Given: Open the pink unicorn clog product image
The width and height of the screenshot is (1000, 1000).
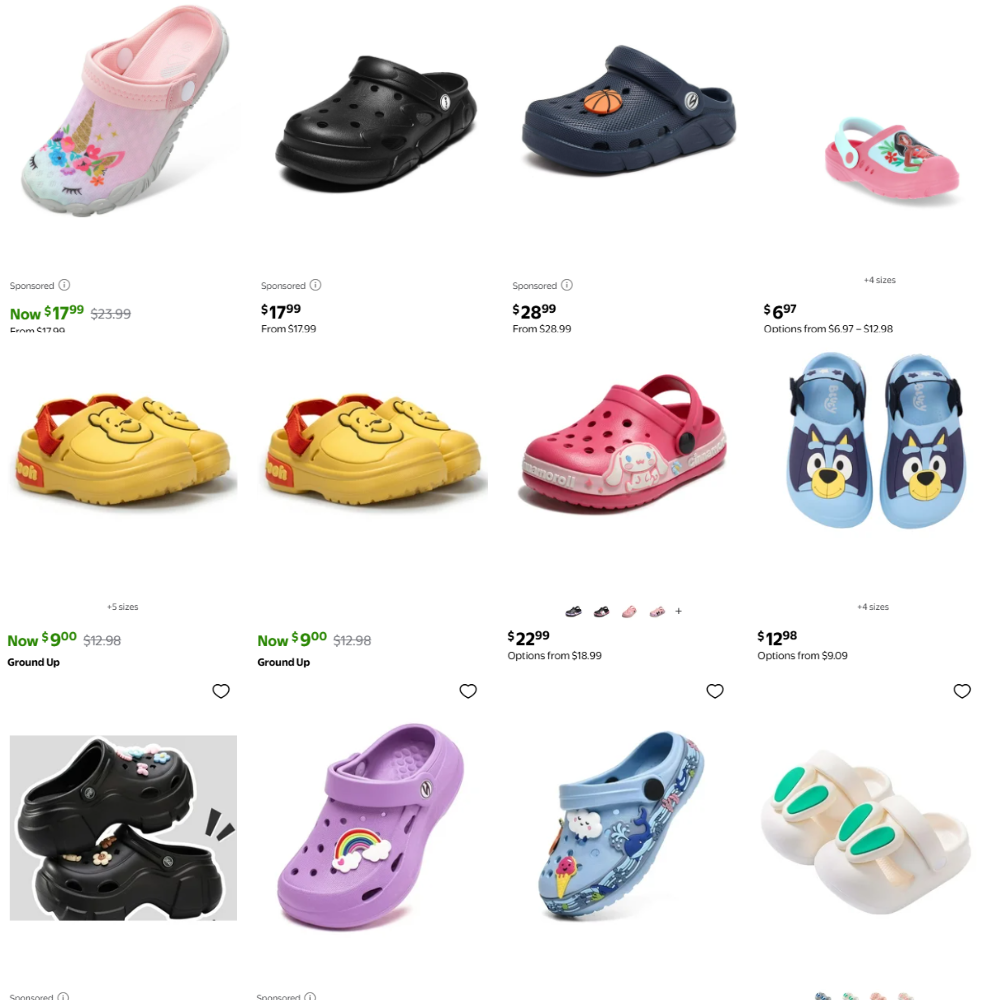Looking at the screenshot, I should [x=124, y=112].
